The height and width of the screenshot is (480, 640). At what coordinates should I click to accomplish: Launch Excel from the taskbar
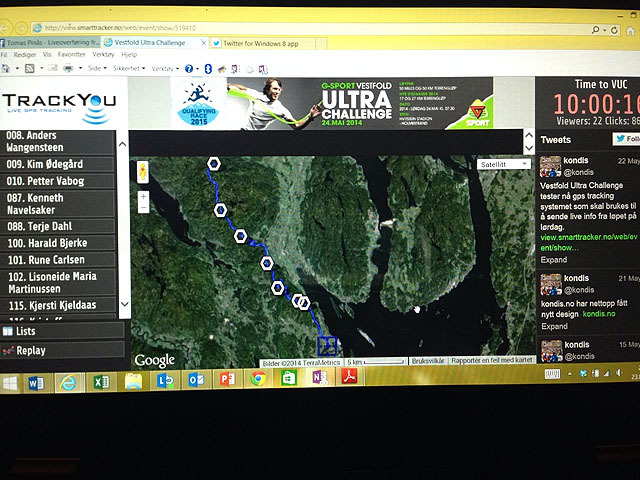coord(101,382)
